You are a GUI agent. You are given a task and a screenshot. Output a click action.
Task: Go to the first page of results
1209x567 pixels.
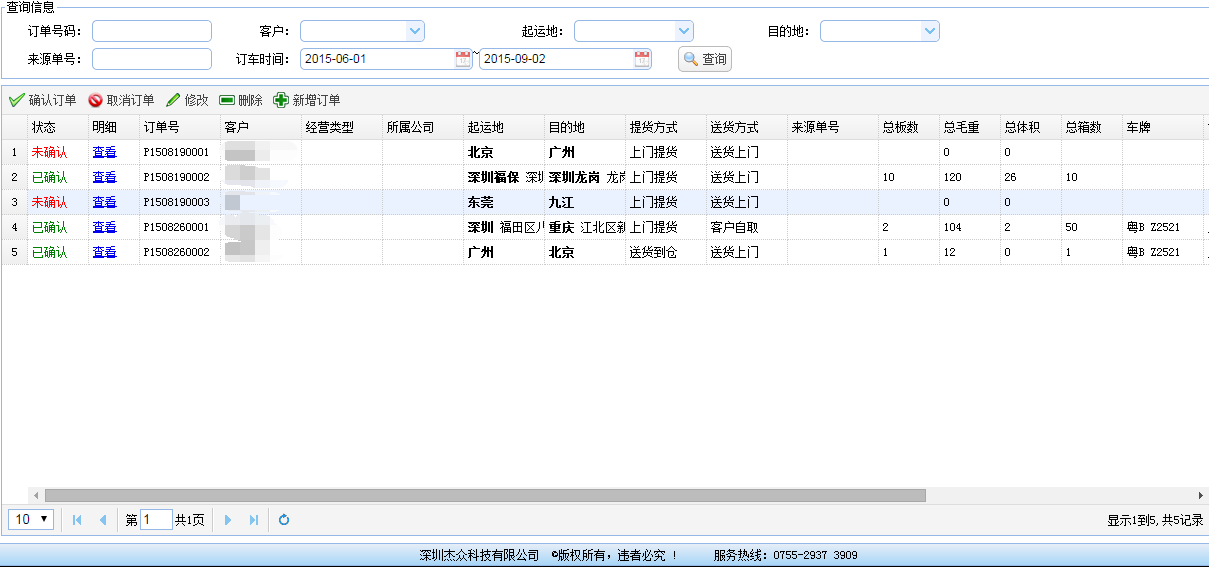click(x=77, y=520)
